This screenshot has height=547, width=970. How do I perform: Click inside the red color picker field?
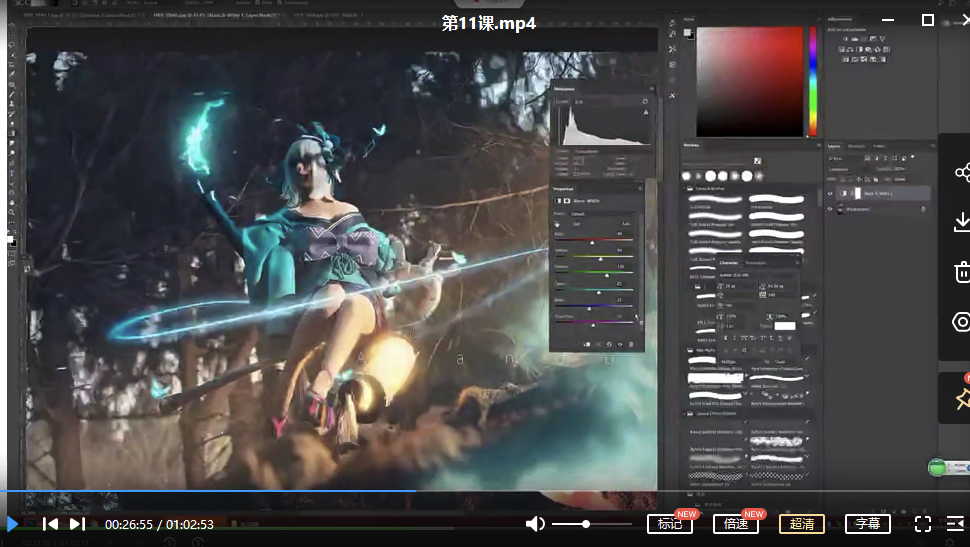(749, 82)
